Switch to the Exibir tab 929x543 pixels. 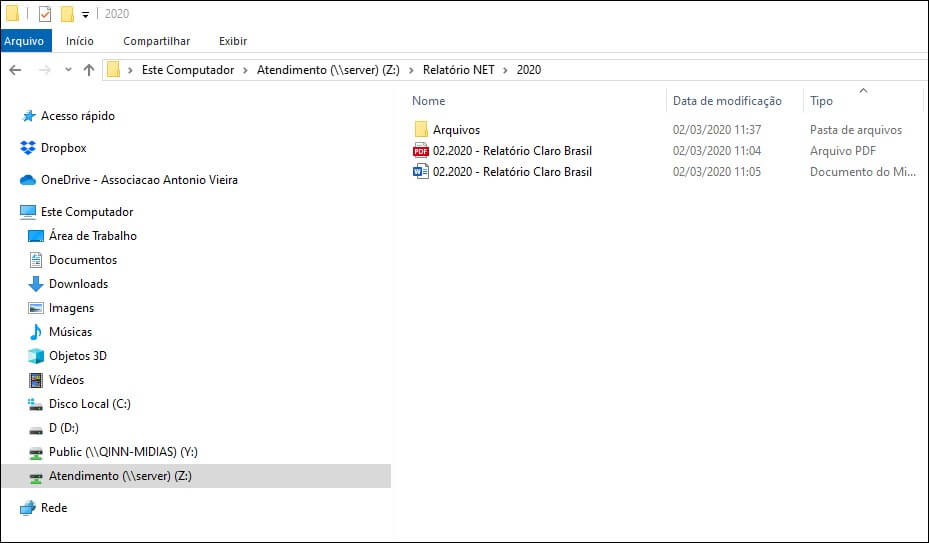click(x=233, y=41)
